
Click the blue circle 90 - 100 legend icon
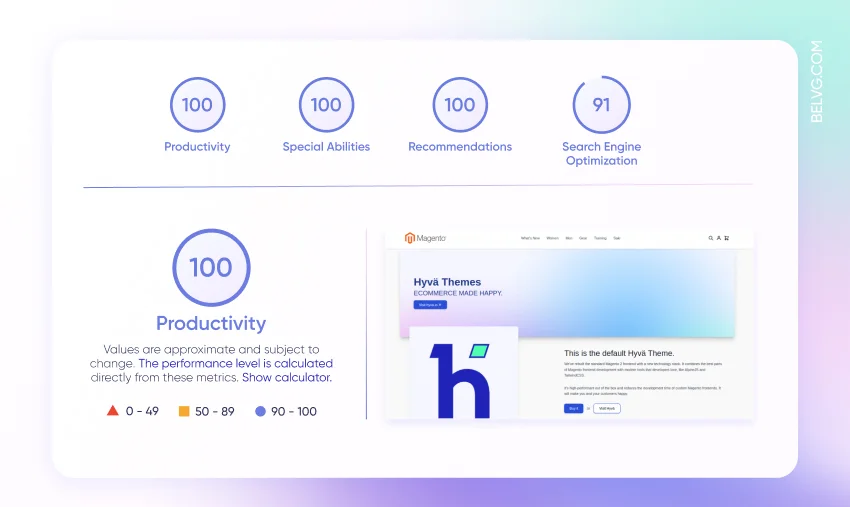(x=260, y=411)
